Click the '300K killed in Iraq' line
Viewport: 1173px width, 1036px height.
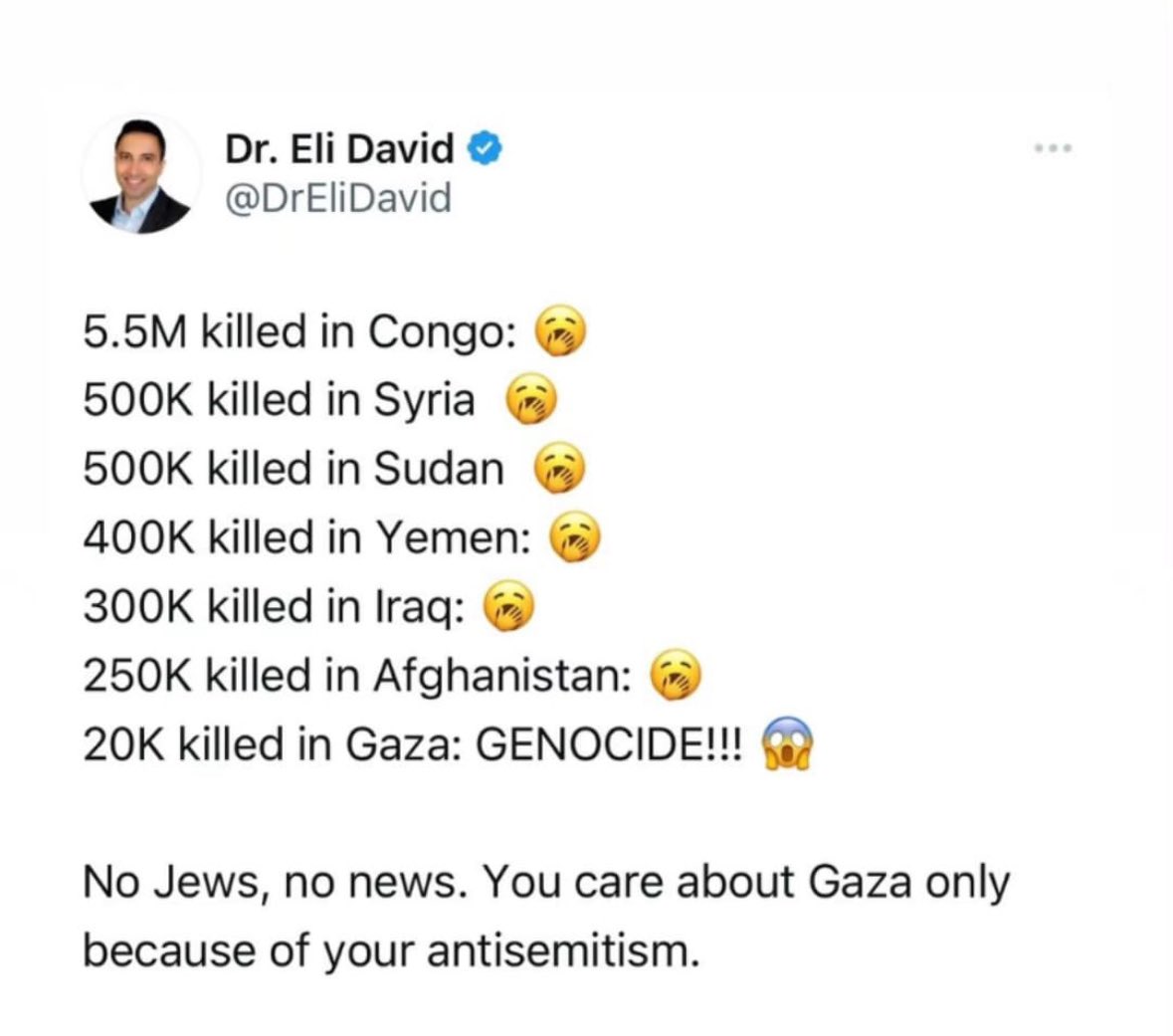click(x=274, y=607)
